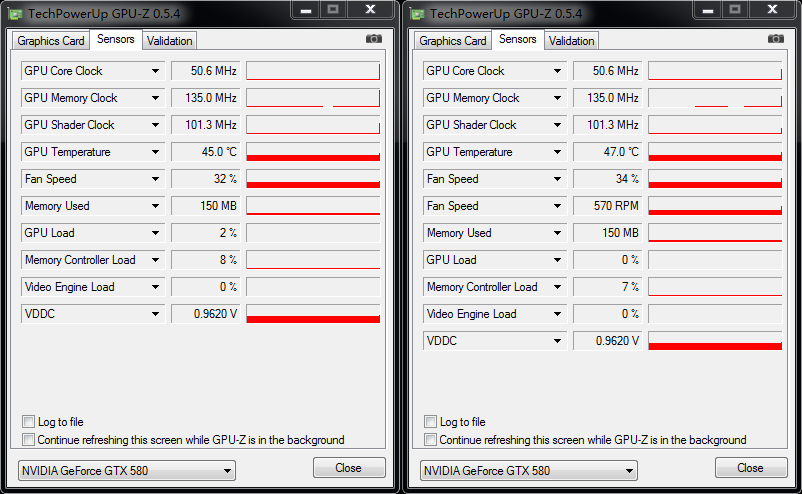Click 50.6 MHz value in left window
The width and height of the screenshot is (802, 494).
(x=206, y=71)
